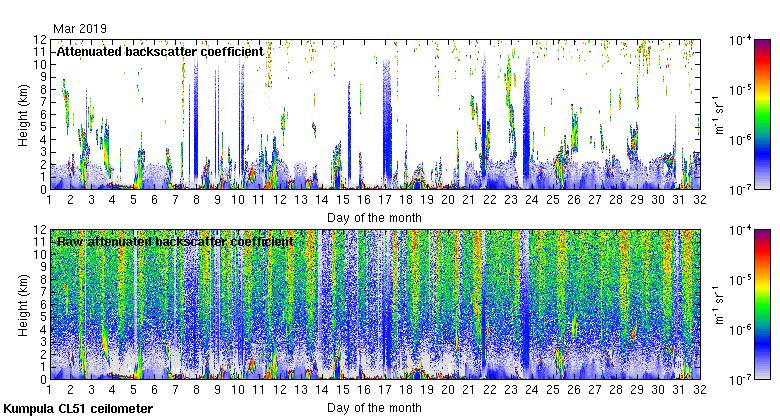Click the top plot's 'Day of the month' label
Image resolution: width=780 pixels, height=420 pixels.
[x=373, y=217]
